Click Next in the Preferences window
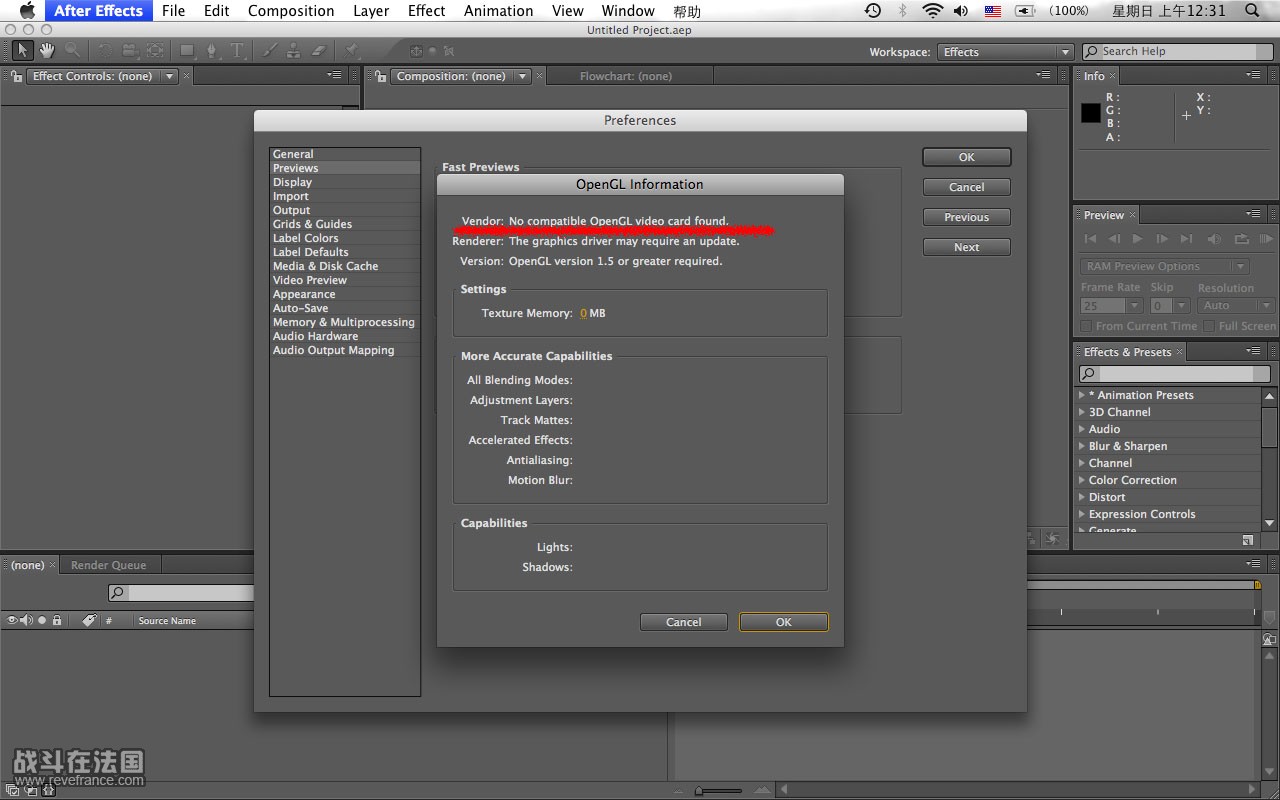The height and width of the screenshot is (800, 1280). click(967, 247)
